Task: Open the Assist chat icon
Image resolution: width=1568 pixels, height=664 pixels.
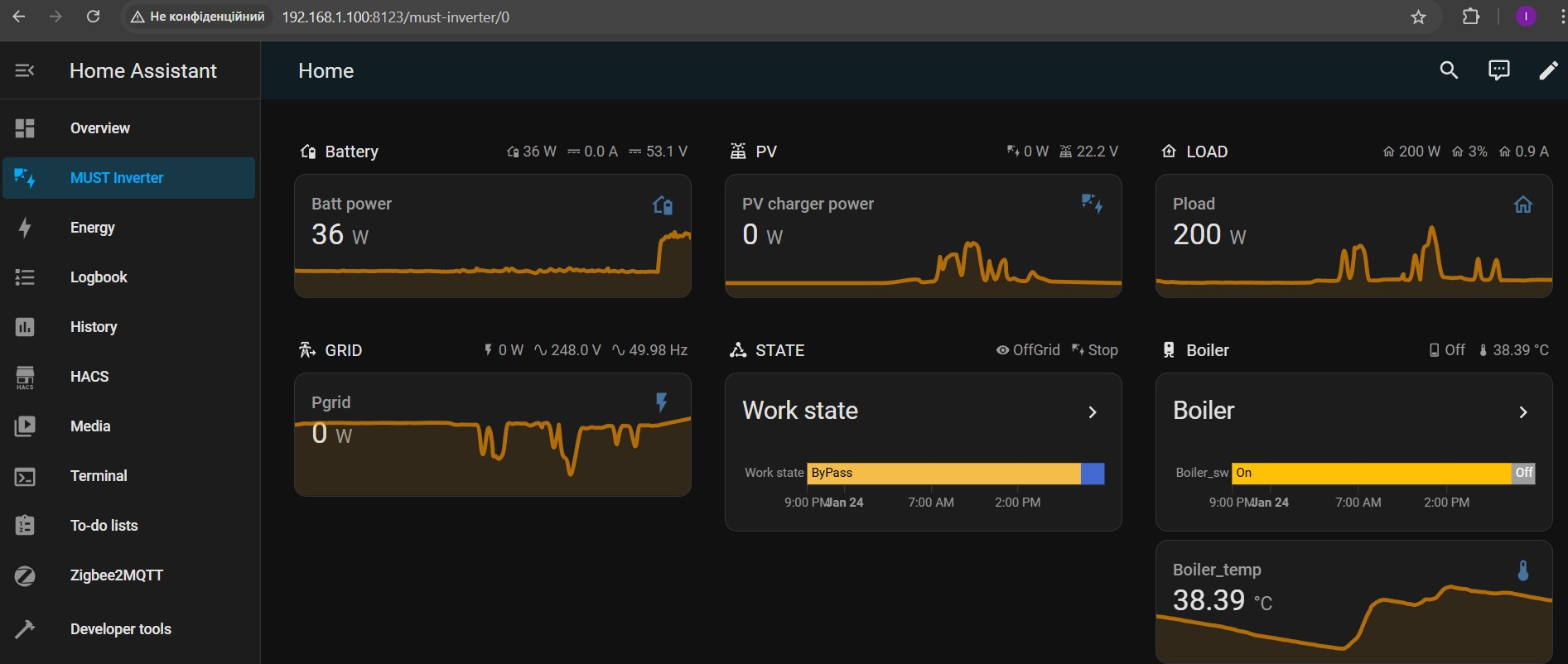Action: 1498,71
